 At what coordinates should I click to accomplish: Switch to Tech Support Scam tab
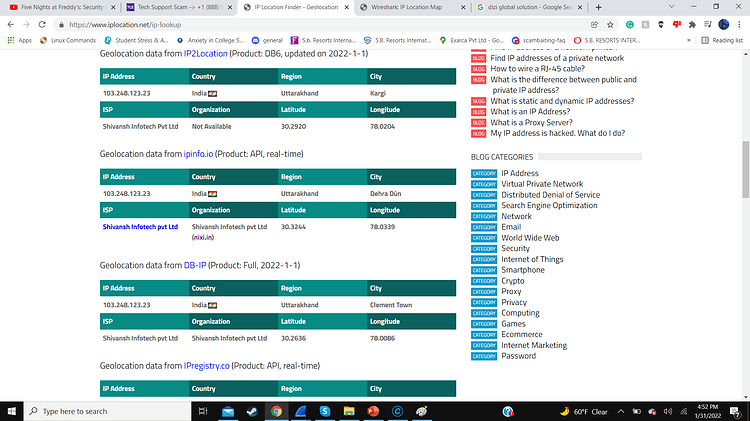(179, 7)
